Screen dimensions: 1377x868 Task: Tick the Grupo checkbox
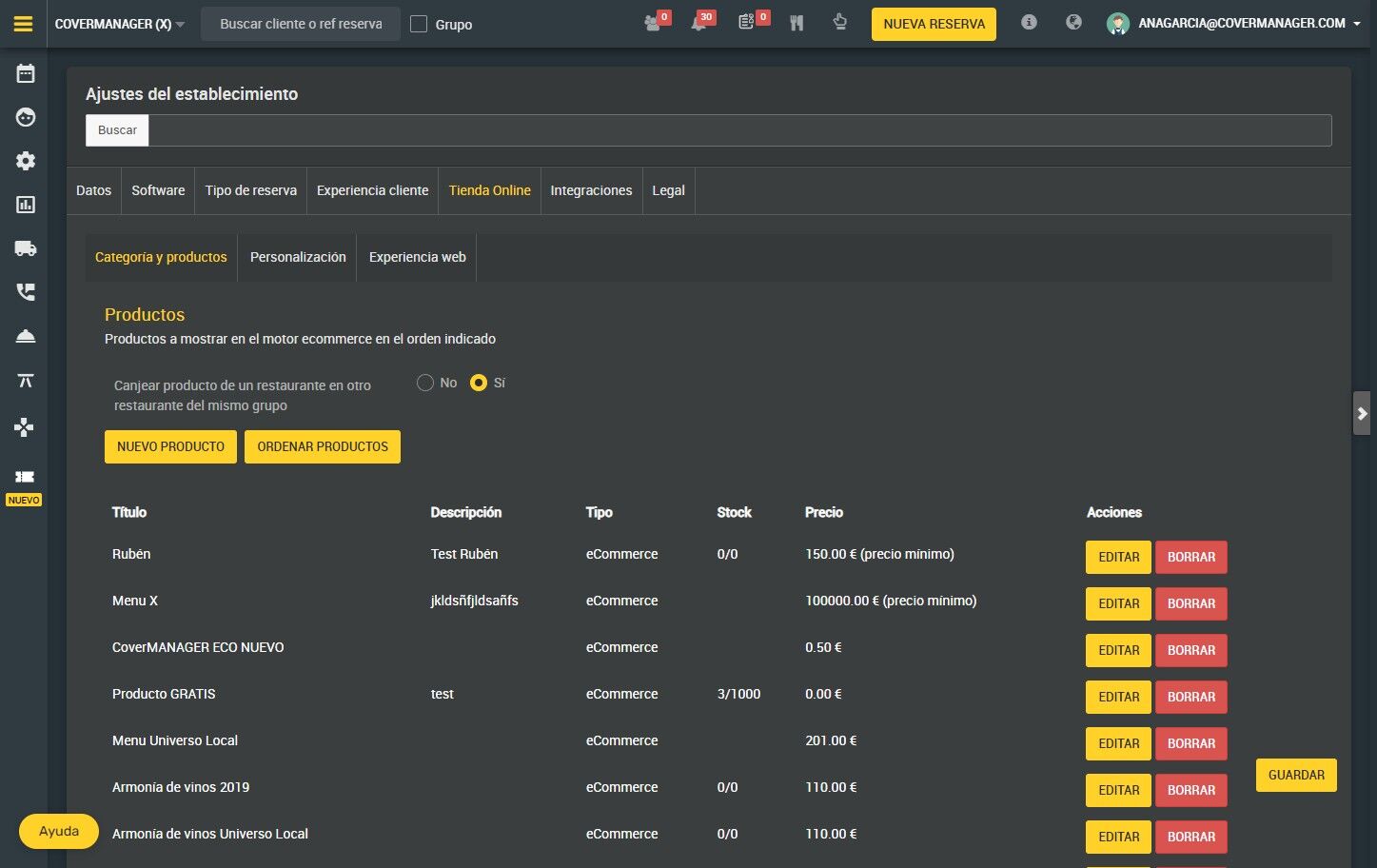[419, 24]
